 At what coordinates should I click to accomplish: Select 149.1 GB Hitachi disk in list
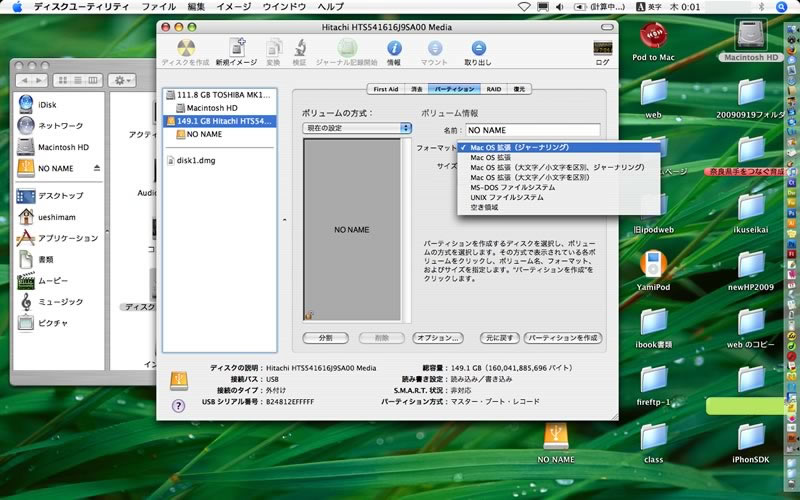point(219,121)
